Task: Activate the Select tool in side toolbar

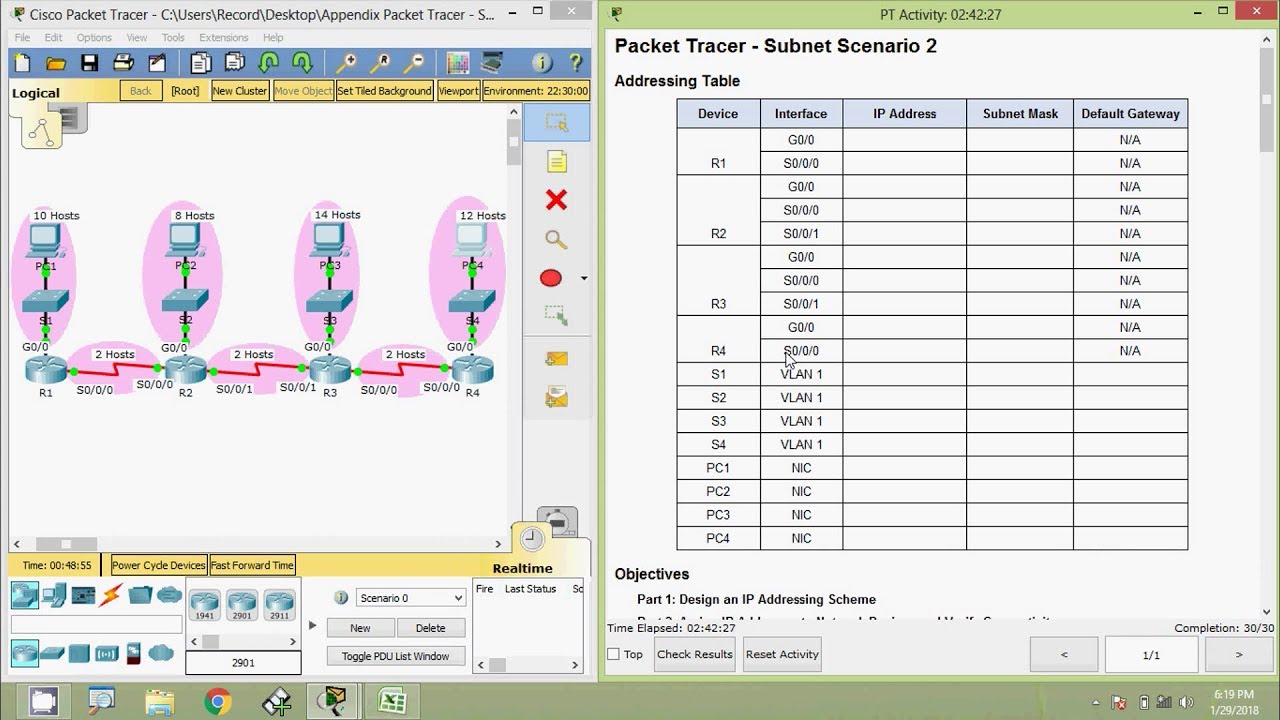Action: pyautogui.click(x=556, y=123)
